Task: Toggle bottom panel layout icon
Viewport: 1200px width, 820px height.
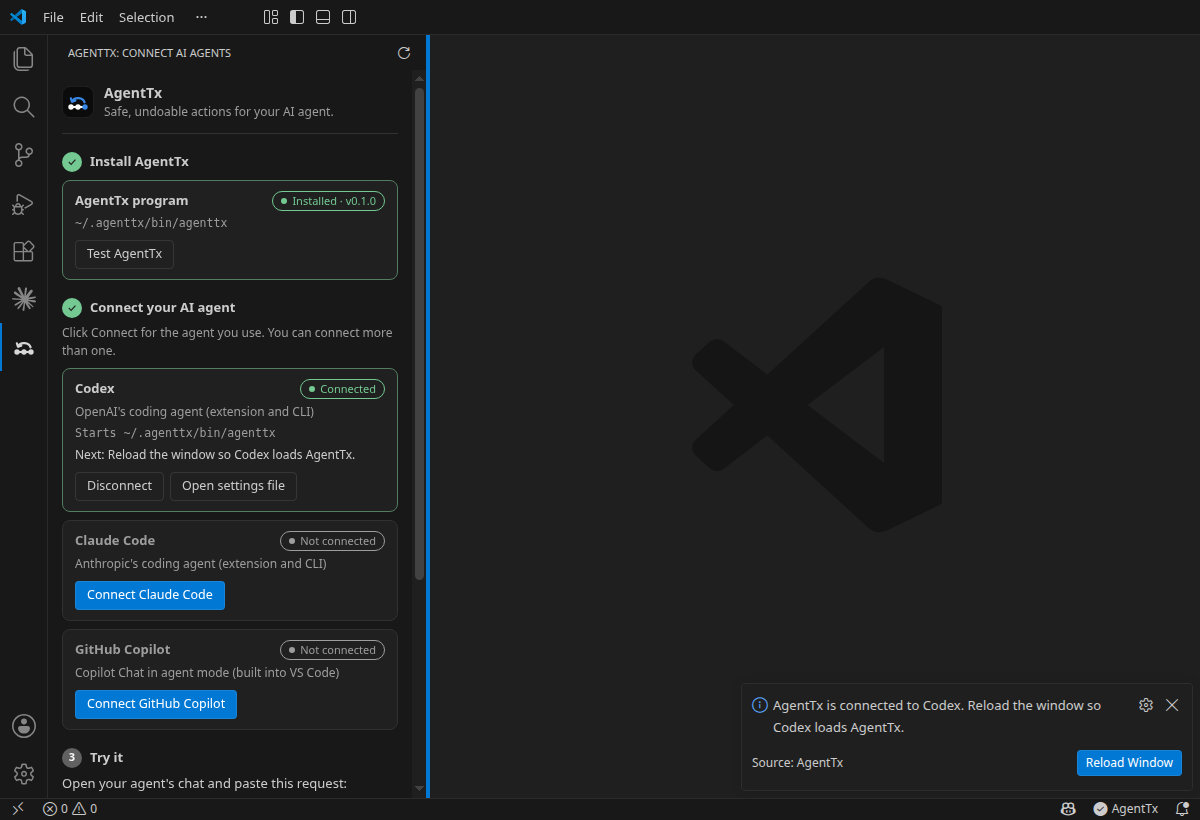Action: pos(323,17)
